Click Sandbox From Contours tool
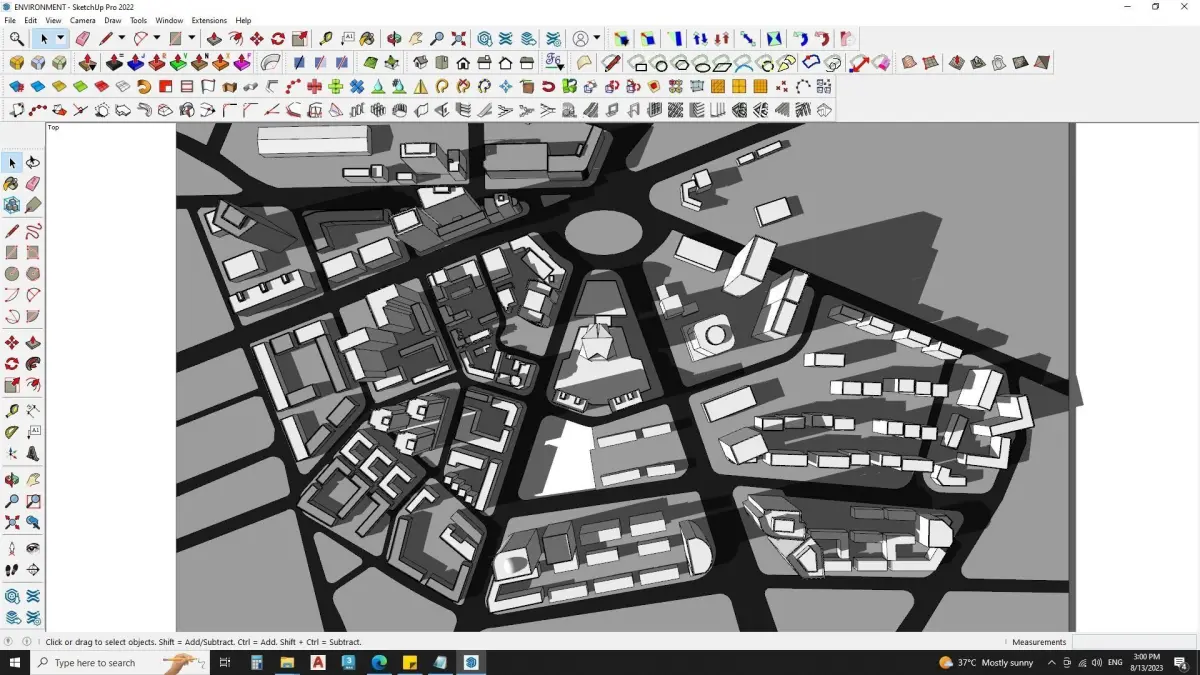The image size is (1200, 675). click(x=909, y=63)
